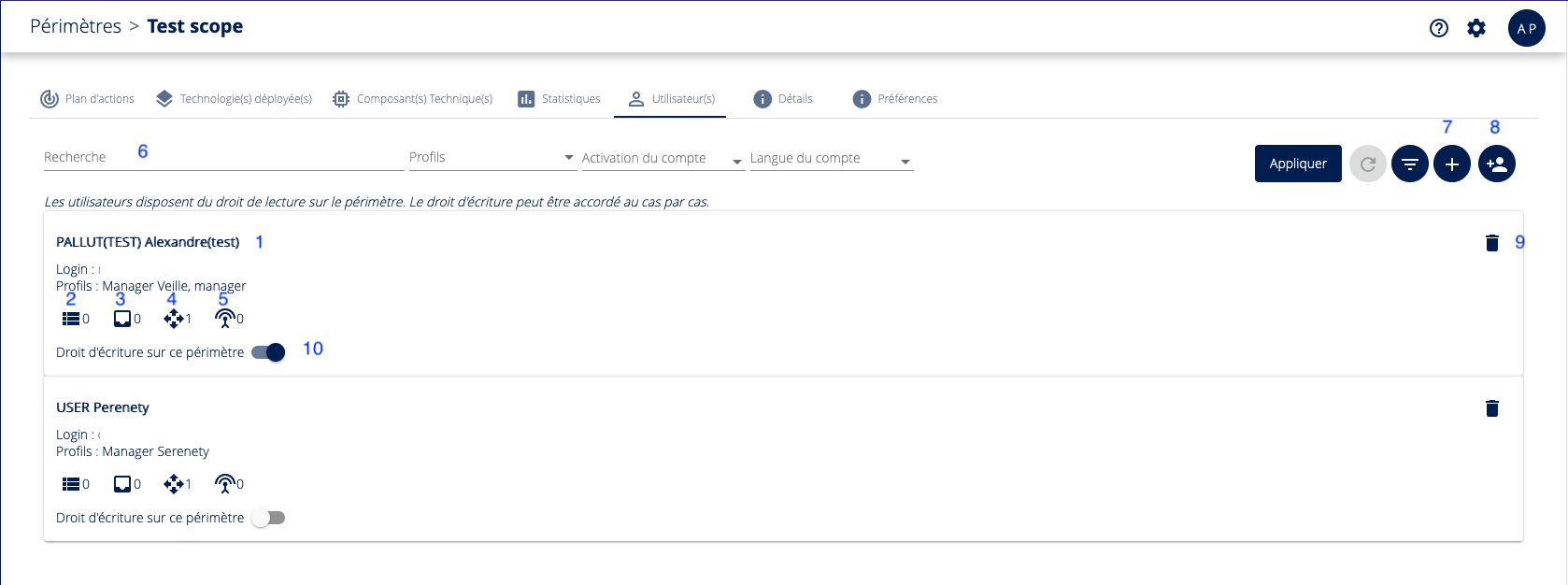This screenshot has height=585, width=1568.
Task: Switch to the Statistiques tab
Action: pyautogui.click(x=560, y=99)
